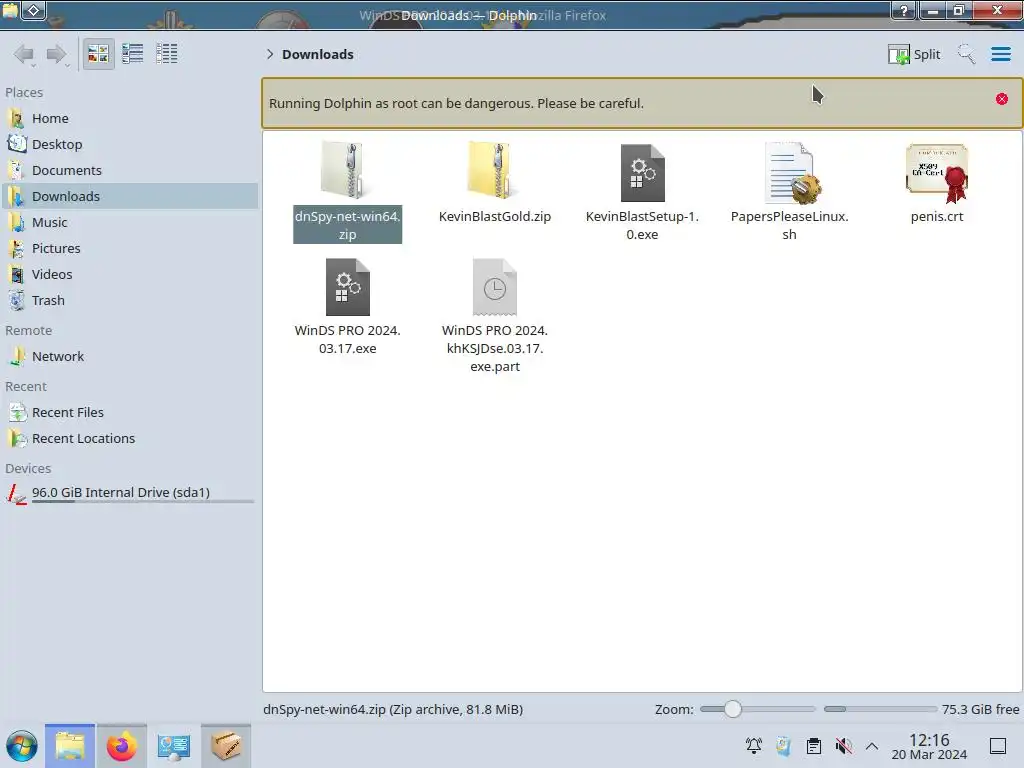Open Documents in Places
The width and height of the screenshot is (1024, 768).
click(129, 170)
